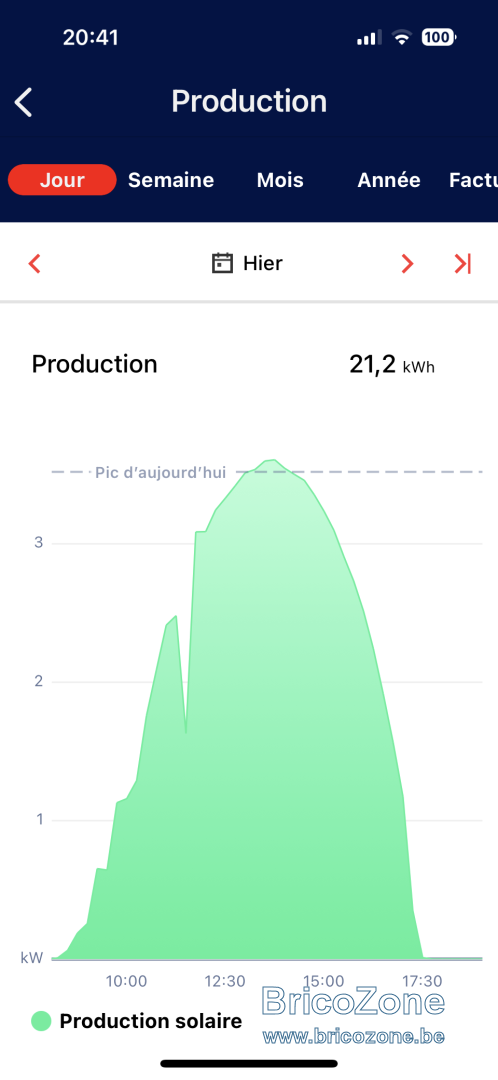Tap the Production solaire legend label
The height and width of the screenshot is (1080, 498).
[151, 1021]
